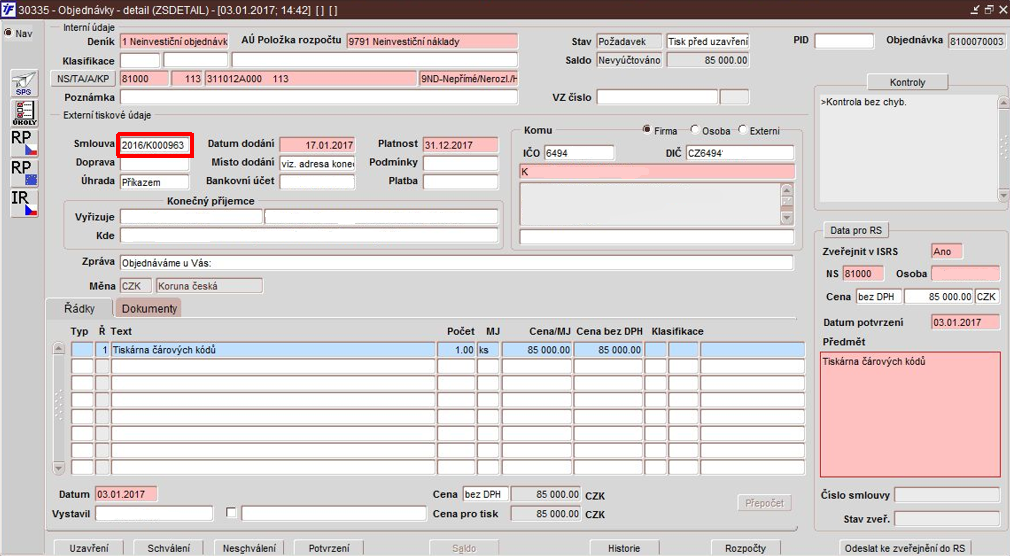This screenshot has width=1010, height=556.
Task: Click Zveřejnit v ISRS field Ano
Action: coord(947,251)
